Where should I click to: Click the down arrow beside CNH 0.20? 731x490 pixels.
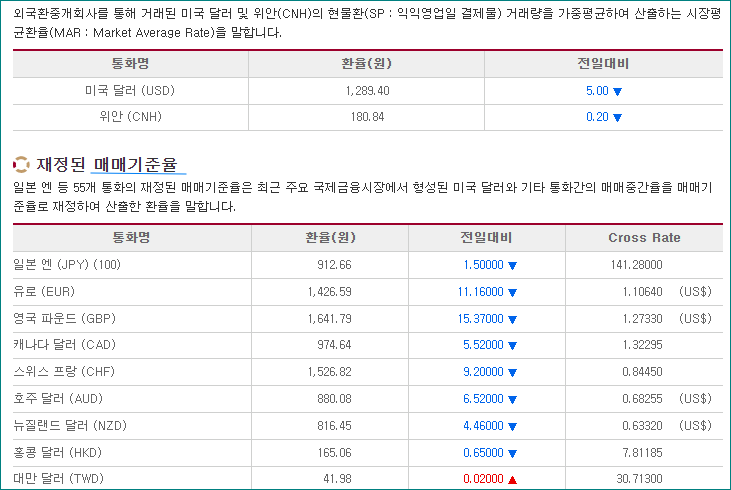click(617, 117)
